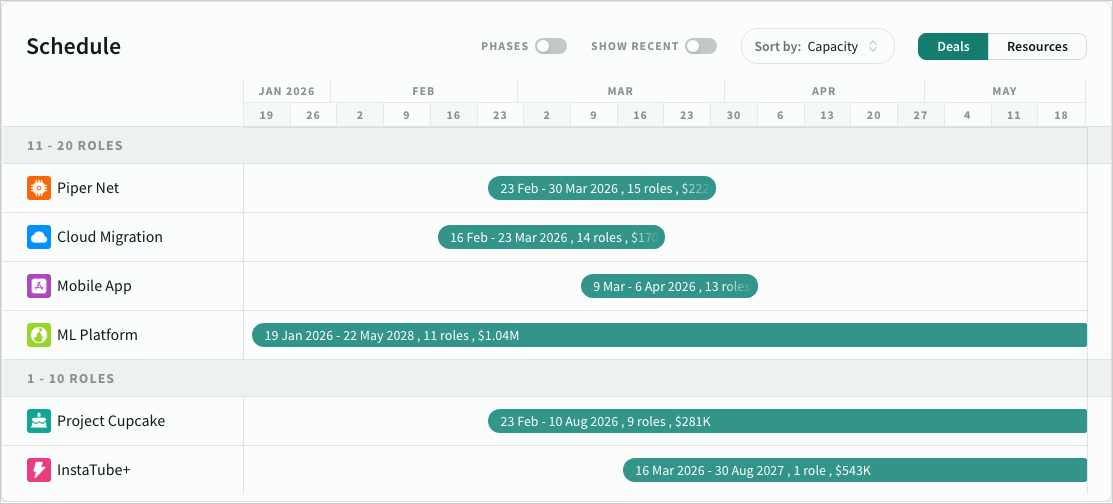Viewport: 1113px width, 504px height.
Task: Enable the Show Recent toggle
Action: [700, 46]
